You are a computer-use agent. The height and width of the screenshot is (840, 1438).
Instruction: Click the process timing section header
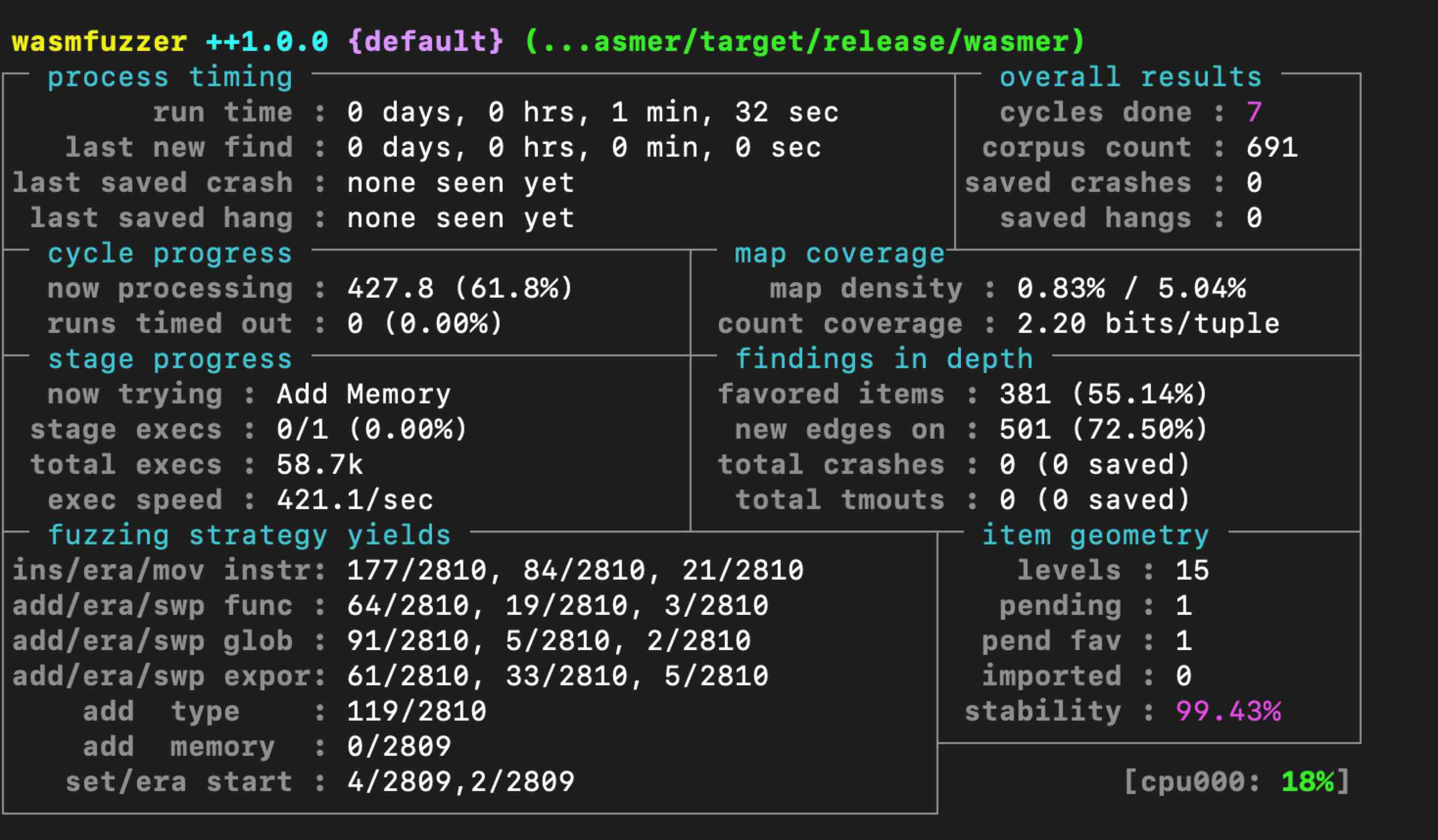pyautogui.click(x=169, y=77)
